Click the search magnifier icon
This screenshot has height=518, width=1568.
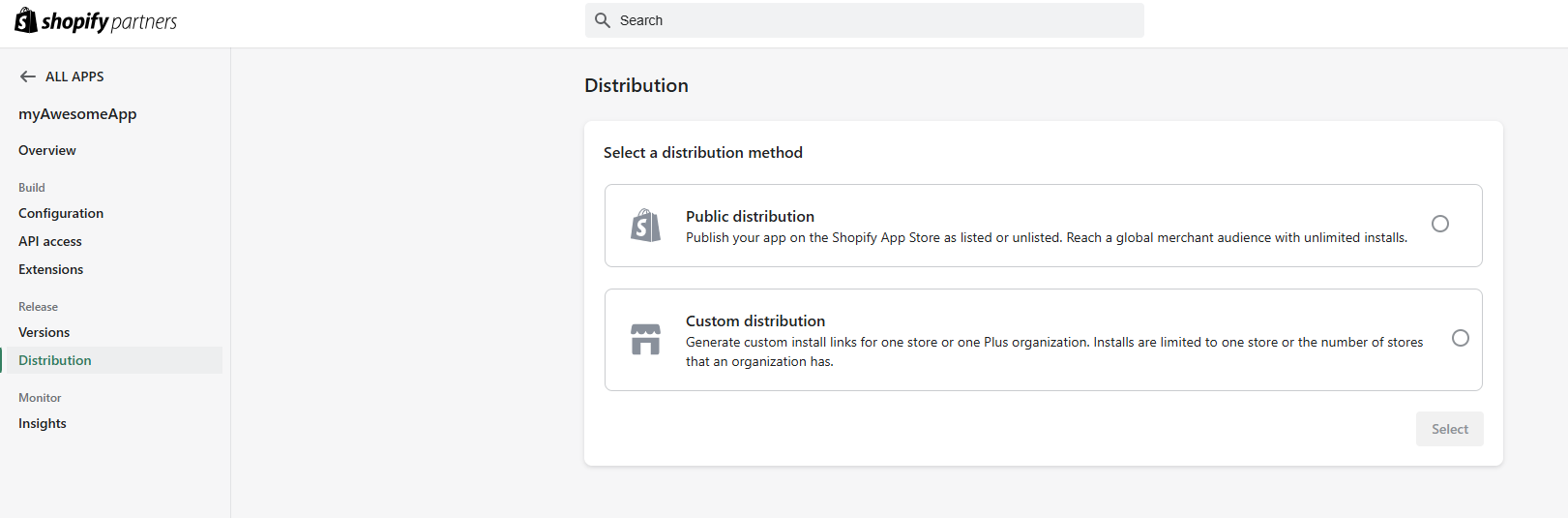pyautogui.click(x=603, y=20)
